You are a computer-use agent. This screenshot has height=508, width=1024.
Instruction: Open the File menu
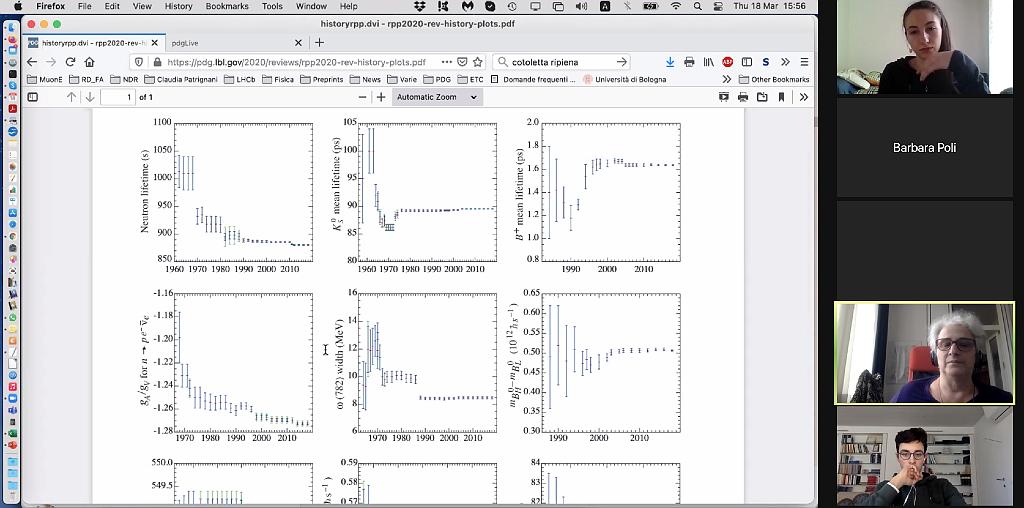pos(84,6)
